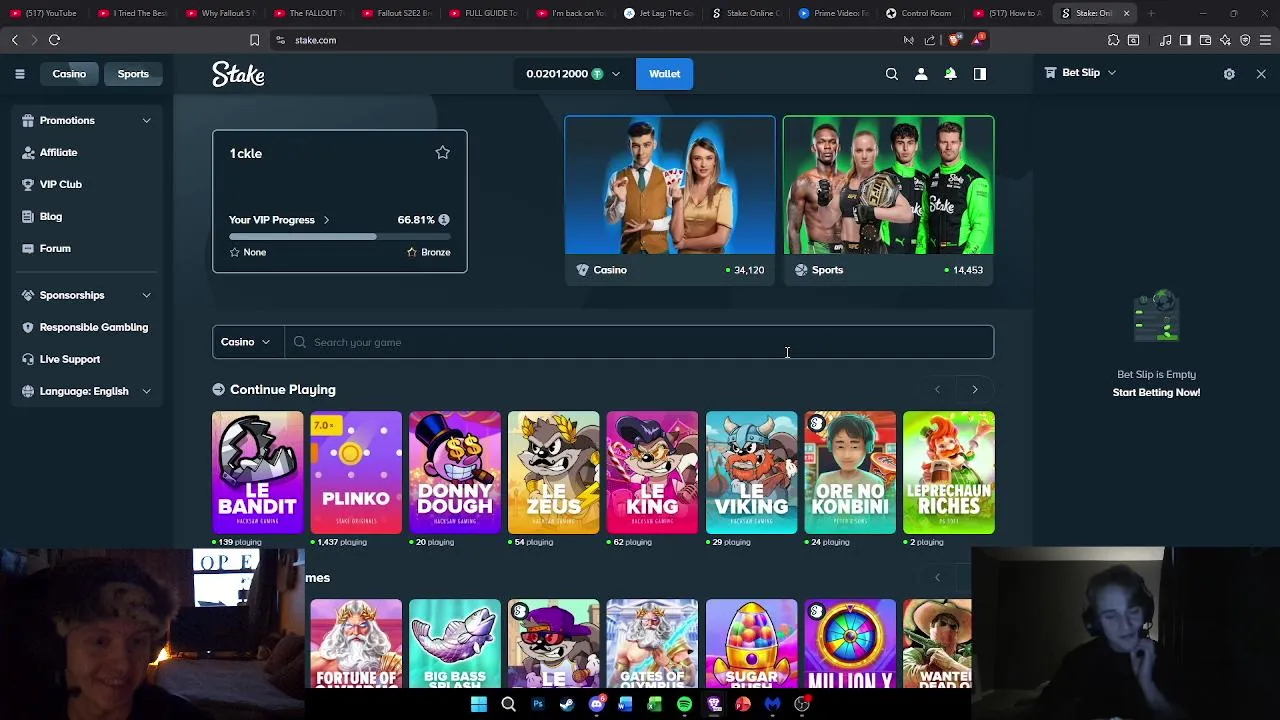The width and height of the screenshot is (1280, 720).
Task: Launch Donny Dough game thumbnail
Action: [x=455, y=472]
